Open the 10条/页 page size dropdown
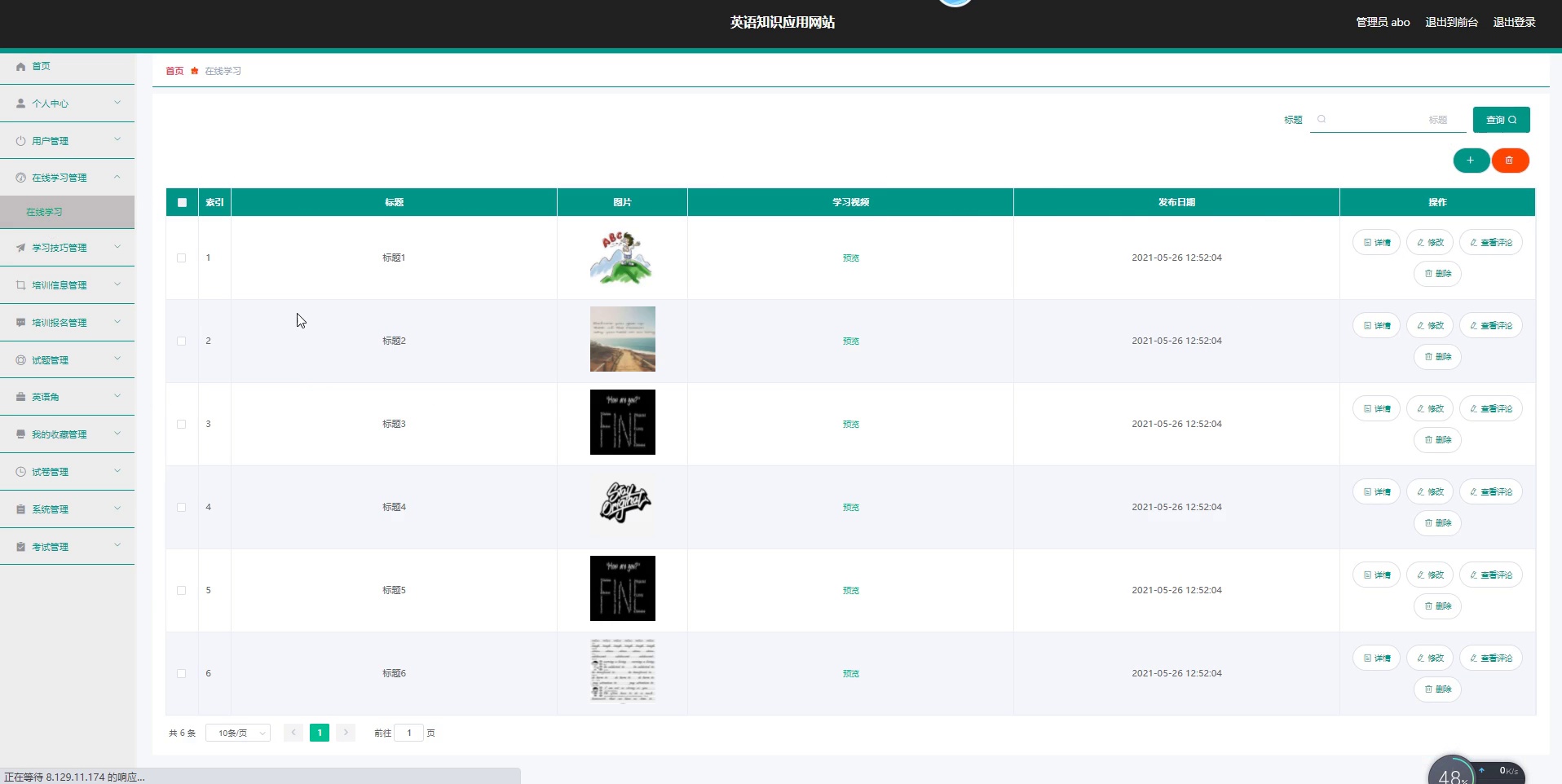This screenshot has width=1562, height=784. [238, 733]
